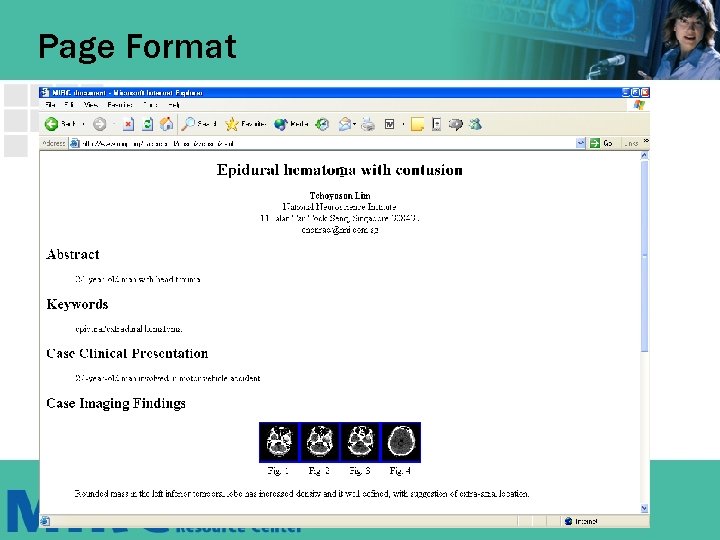Open the Favorites menu
The image size is (720, 540).
pos(120,105)
